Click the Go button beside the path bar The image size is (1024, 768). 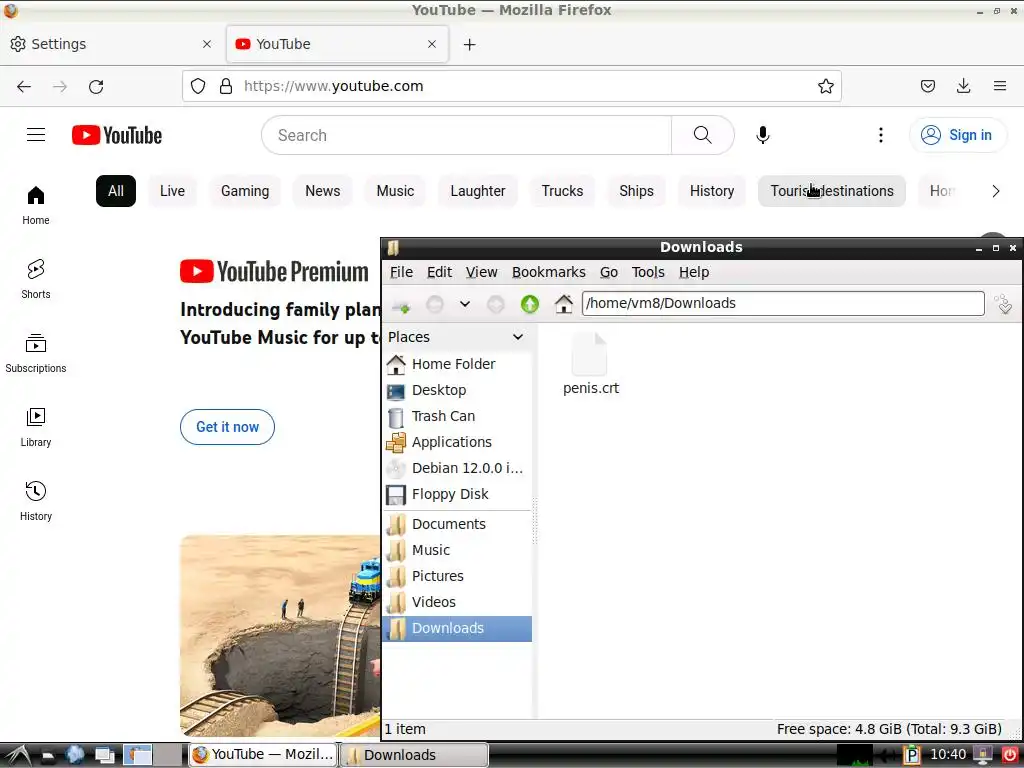[x=1003, y=304]
